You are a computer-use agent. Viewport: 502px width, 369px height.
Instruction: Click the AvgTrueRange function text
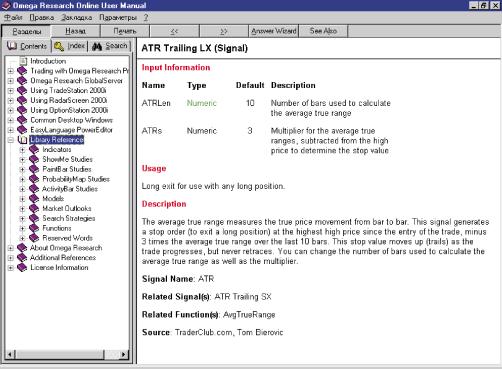(x=249, y=314)
